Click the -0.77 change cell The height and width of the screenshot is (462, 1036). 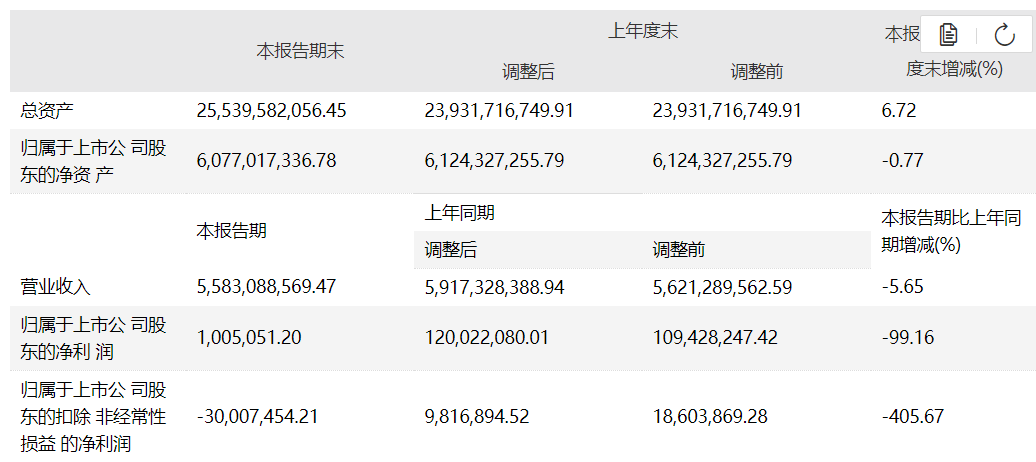coord(902,160)
